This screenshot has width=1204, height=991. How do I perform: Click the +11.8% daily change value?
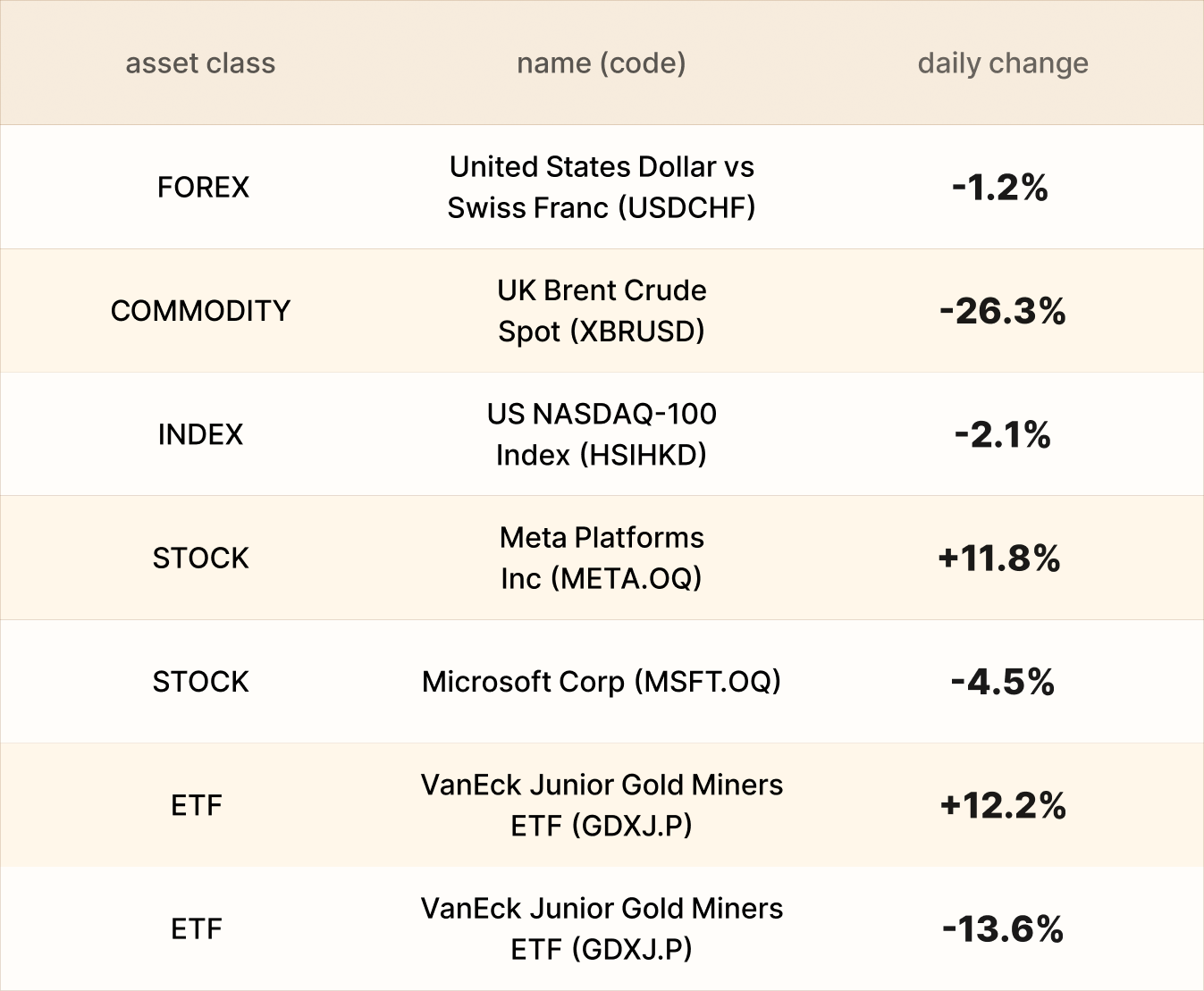click(999, 558)
